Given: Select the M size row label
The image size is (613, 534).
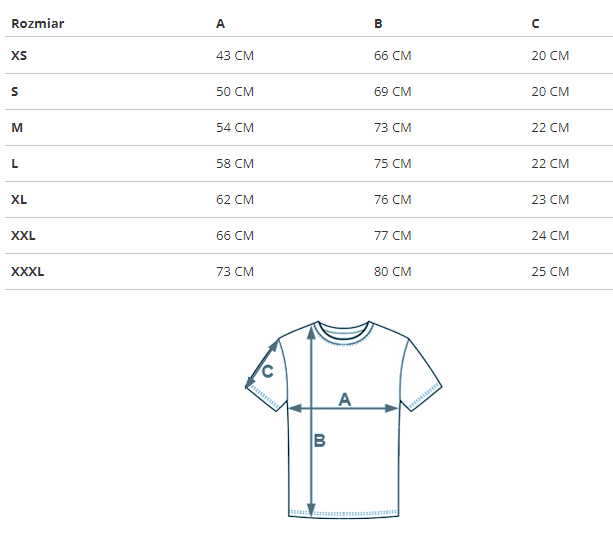Looking at the screenshot, I should 17,128.
